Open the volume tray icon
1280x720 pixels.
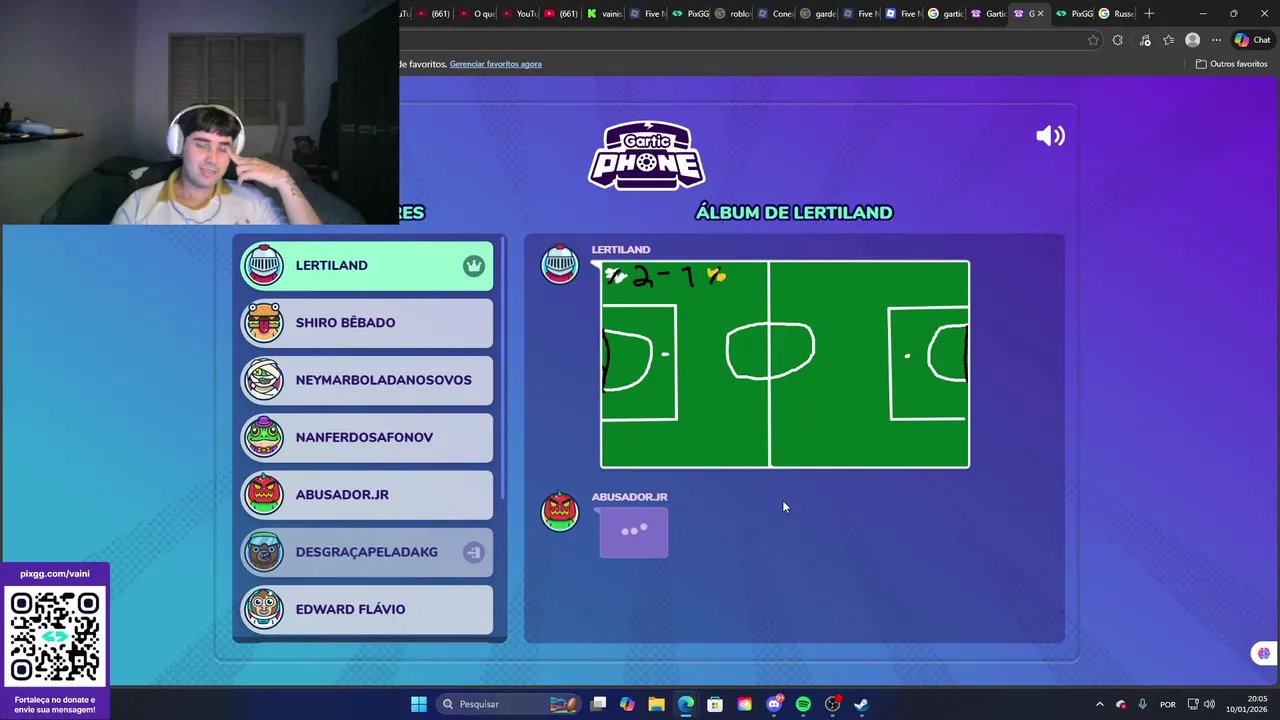(x=1209, y=704)
